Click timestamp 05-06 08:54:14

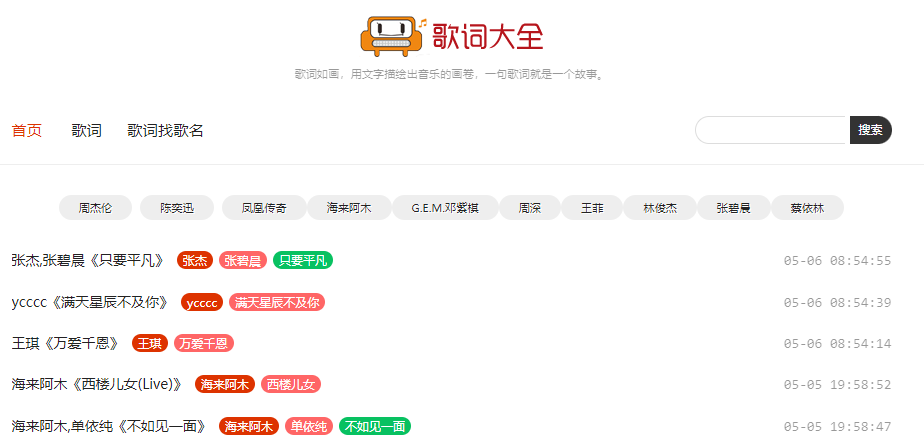coord(837,343)
